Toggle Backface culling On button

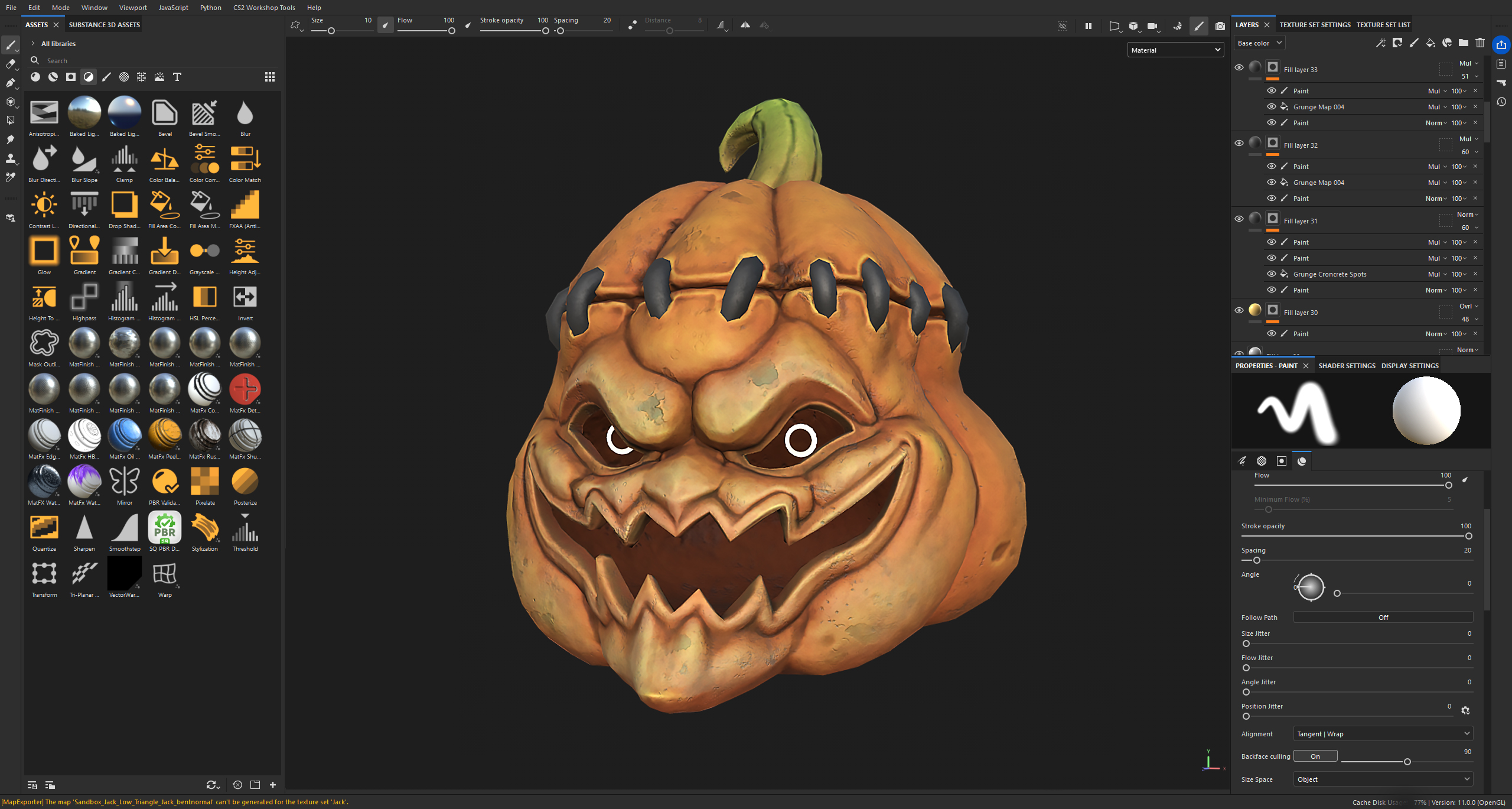[x=1315, y=756]
